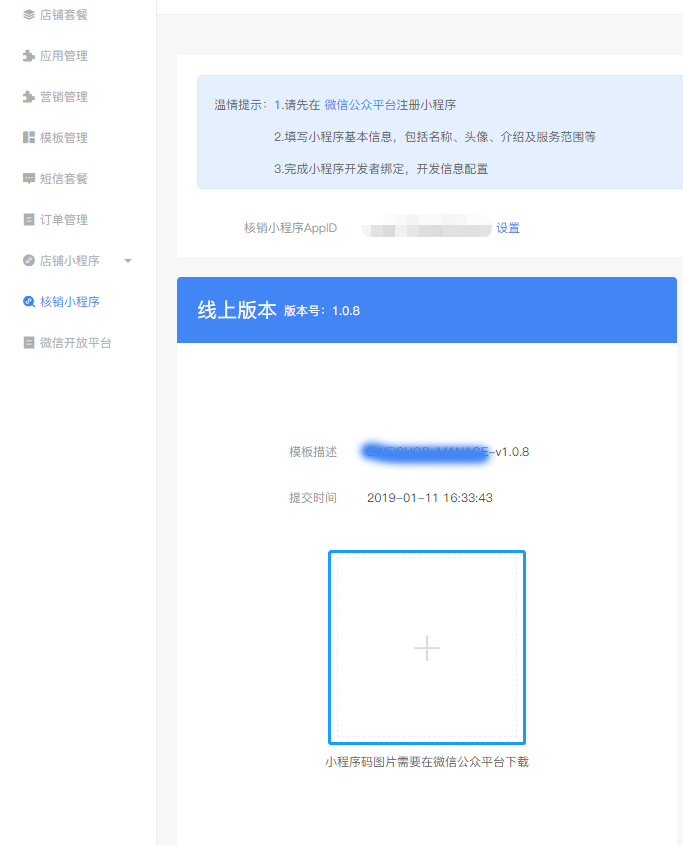Click the version number text 版本号：1.0.8
The height and width of the screenshot is (845, 683).
[322, 311]
